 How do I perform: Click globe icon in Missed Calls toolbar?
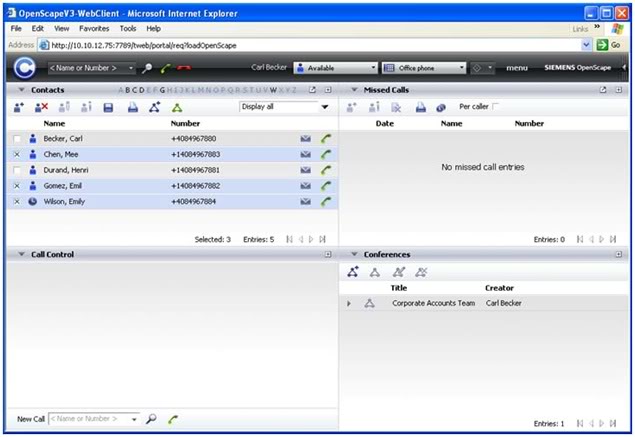(x=441, y=108)
